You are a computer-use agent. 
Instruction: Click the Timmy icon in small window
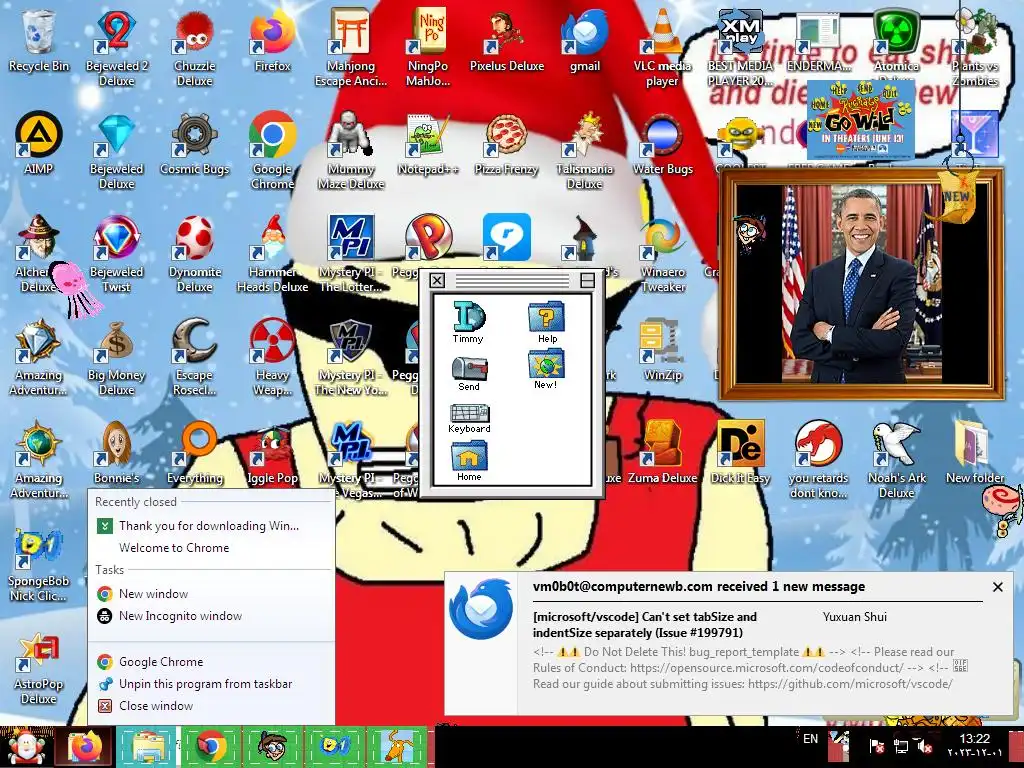(x=468, y=322)
